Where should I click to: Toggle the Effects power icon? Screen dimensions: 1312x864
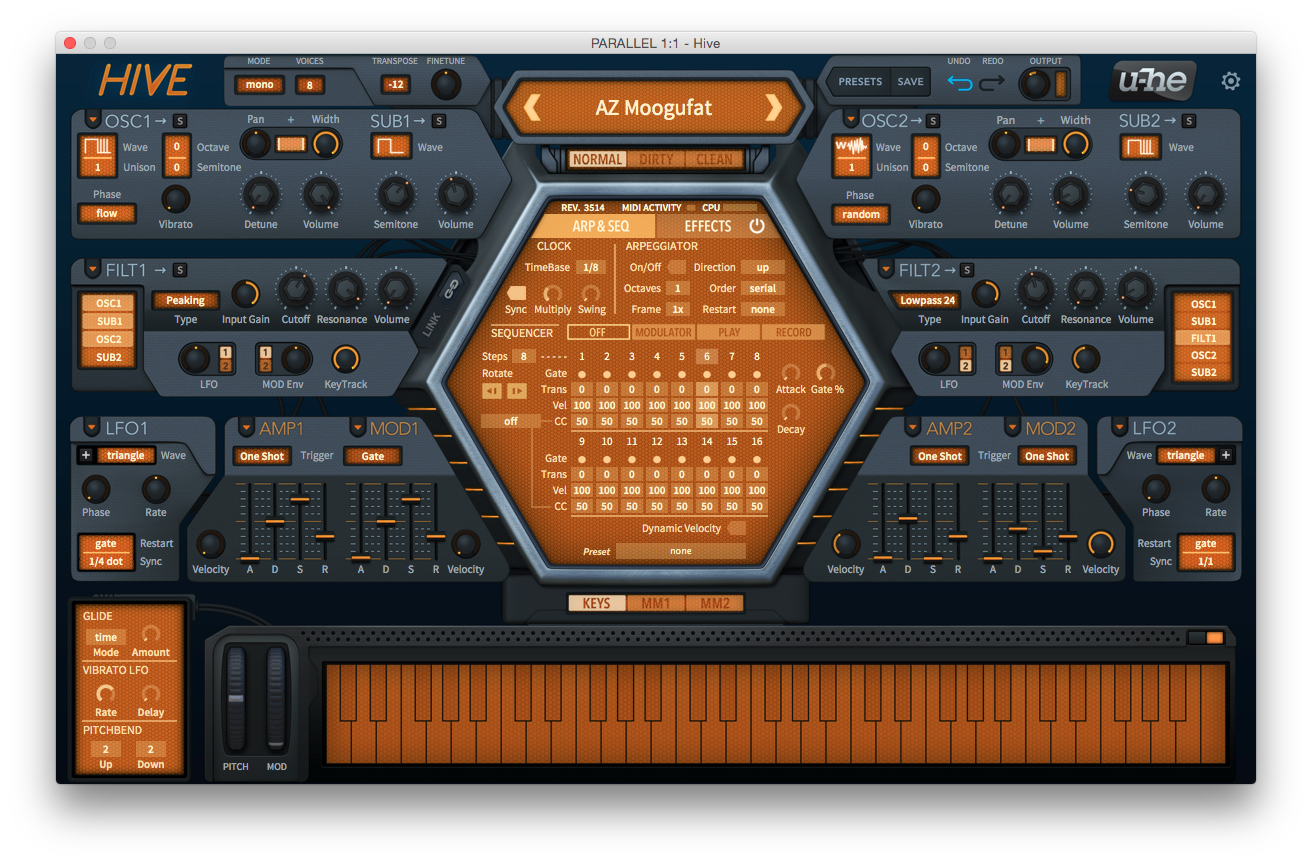click(757, 226)
